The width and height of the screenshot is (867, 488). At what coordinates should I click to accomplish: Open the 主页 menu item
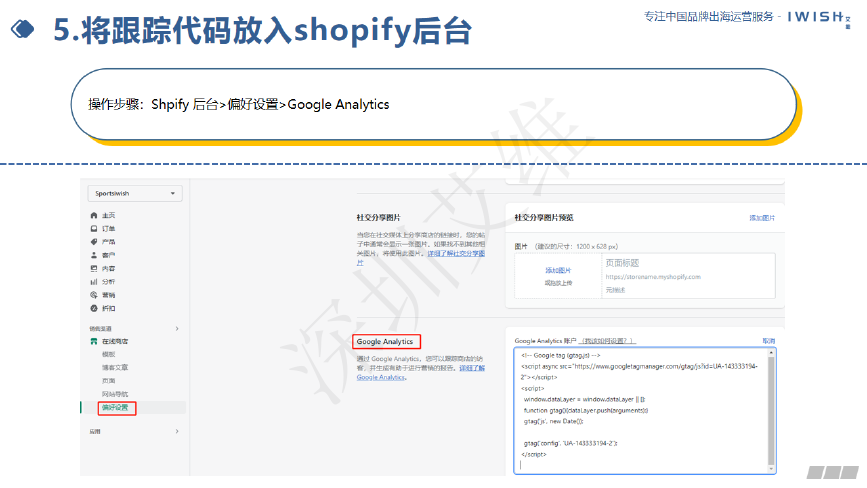108,216
